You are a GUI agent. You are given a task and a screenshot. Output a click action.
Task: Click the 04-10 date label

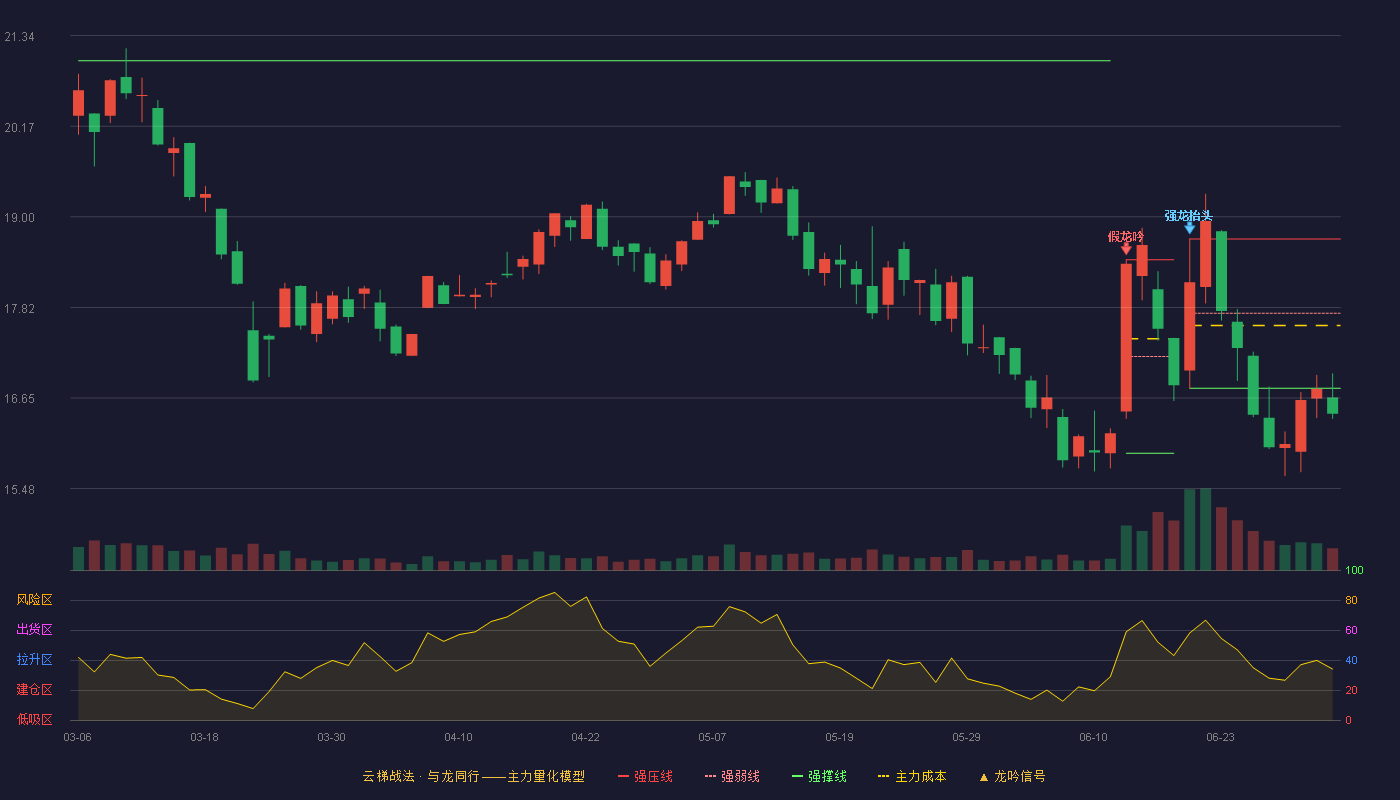458,737
